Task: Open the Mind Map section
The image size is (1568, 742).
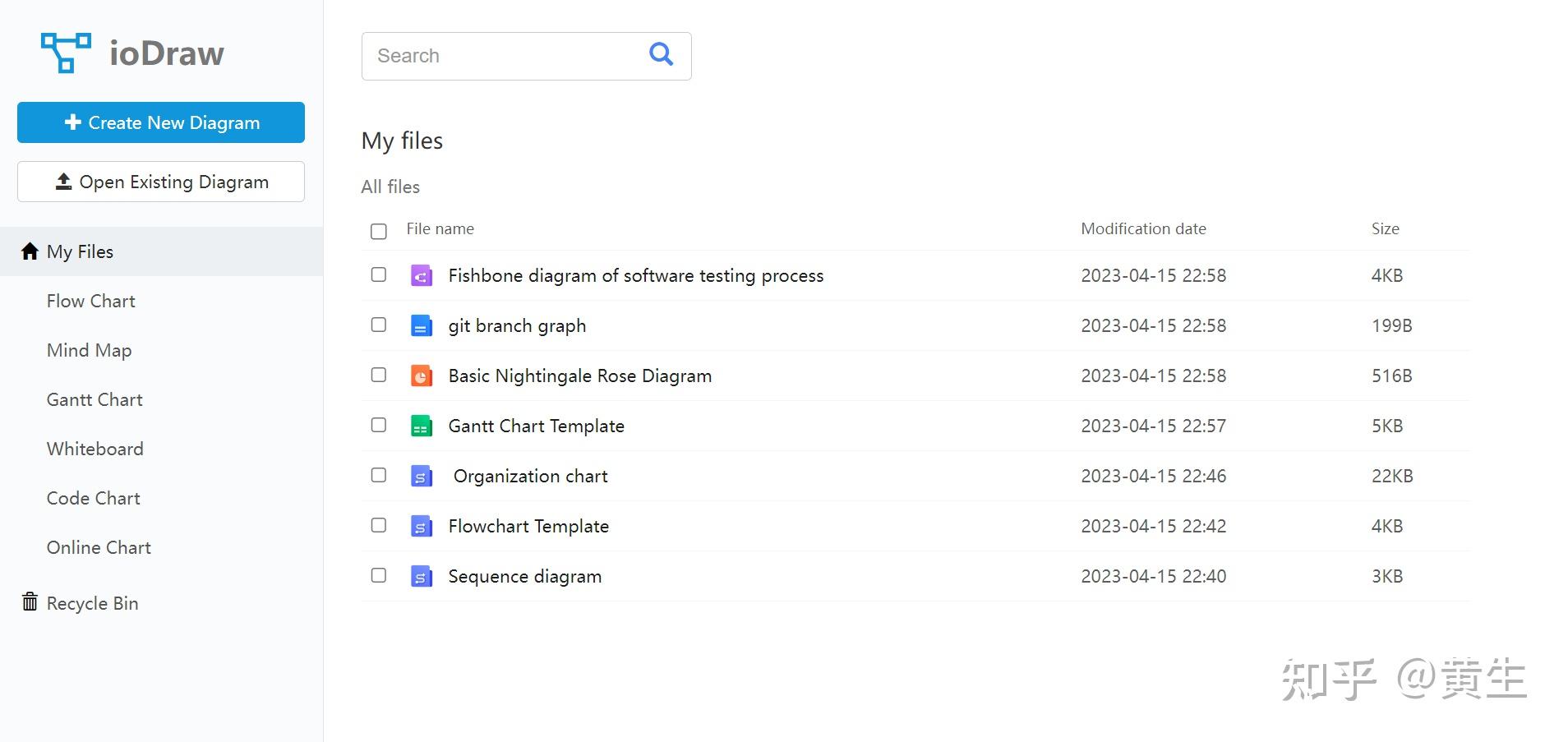Action: coord(89,350)
